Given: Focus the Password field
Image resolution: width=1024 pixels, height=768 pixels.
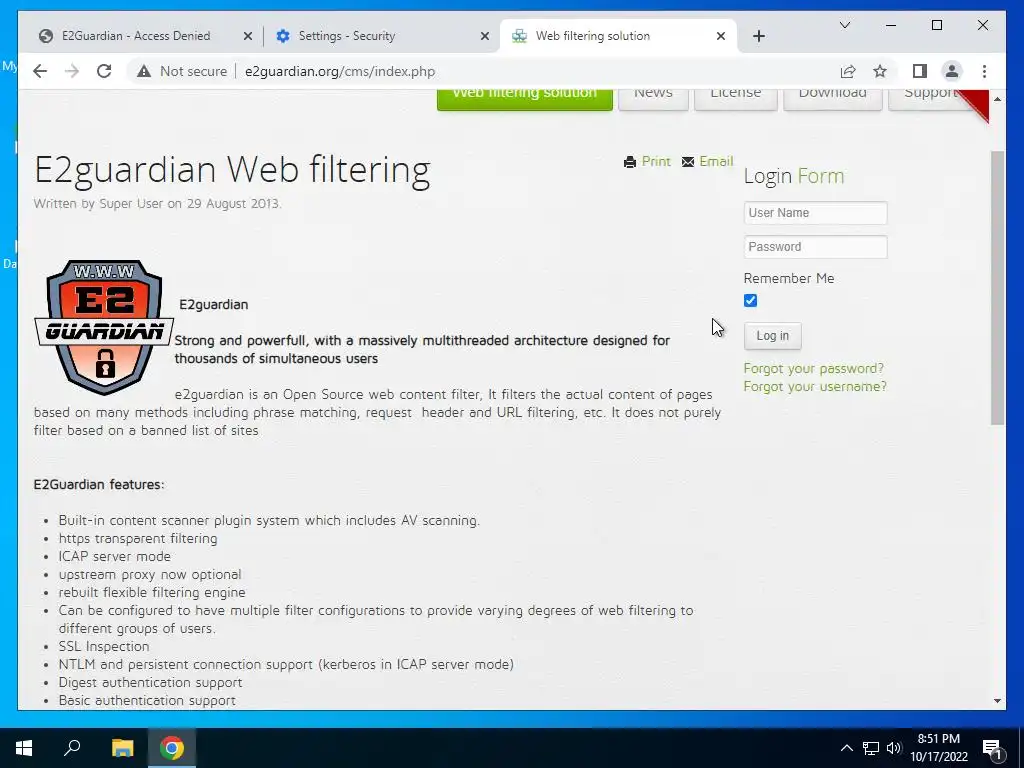Looking at the screenshot, I should (x=815, y=247).
